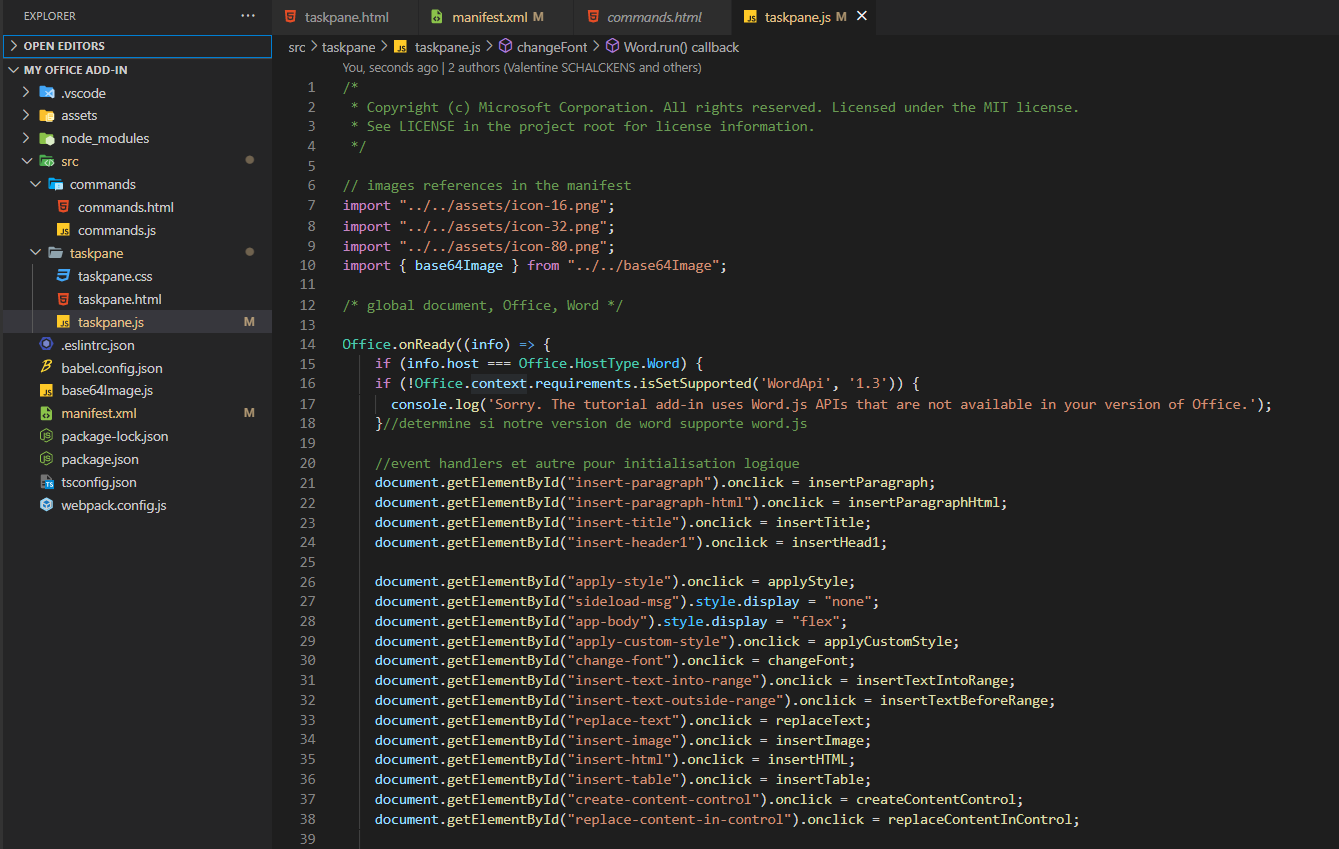Screen dimensions: 1339x849
Task: Click the webpack icon beside webpack.config.js
Action: point(46,506)
